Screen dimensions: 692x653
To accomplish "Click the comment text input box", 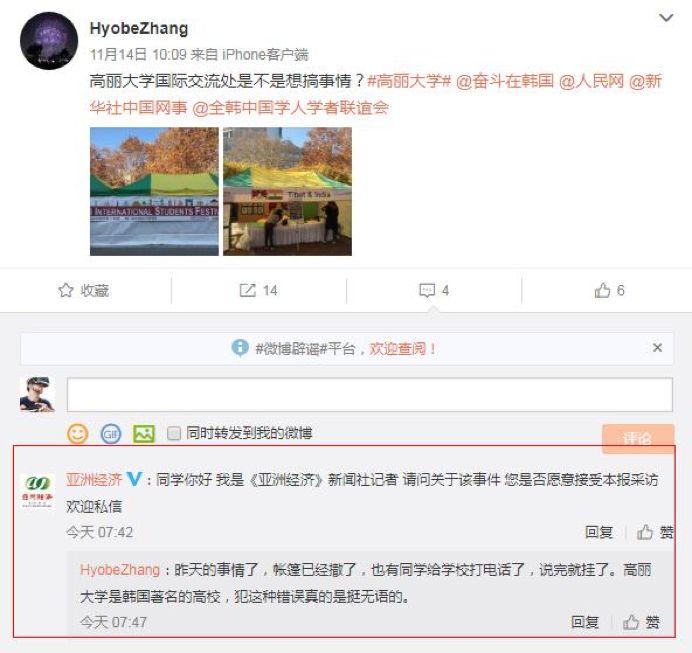I will 370,394.
